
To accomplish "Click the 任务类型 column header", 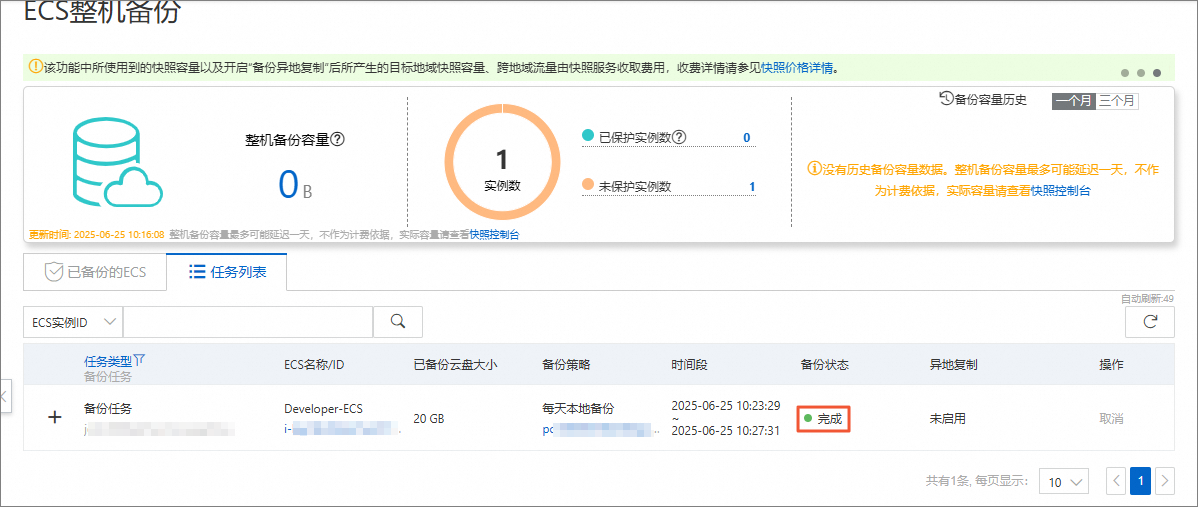I will tap(108, 360).
